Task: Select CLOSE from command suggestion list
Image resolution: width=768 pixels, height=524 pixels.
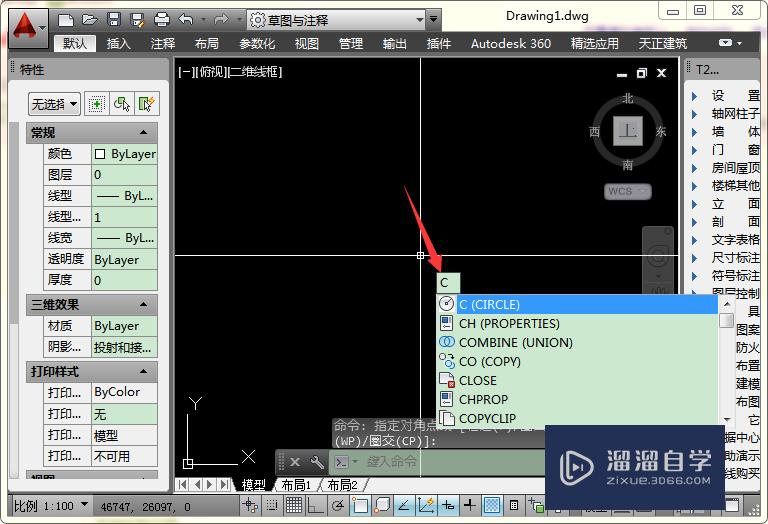Action: pyautogui.click(x=577, y=380)
